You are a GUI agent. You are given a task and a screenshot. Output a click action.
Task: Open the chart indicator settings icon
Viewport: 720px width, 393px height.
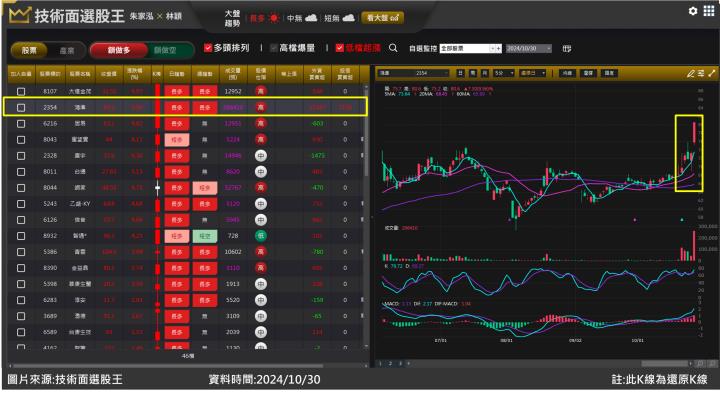[701, 73]
